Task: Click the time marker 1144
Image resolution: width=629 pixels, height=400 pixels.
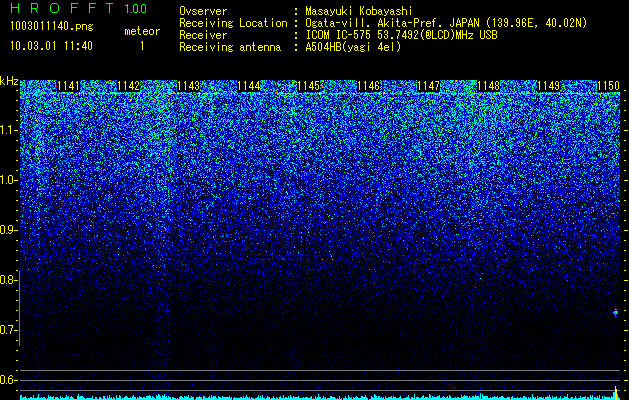Action: click(249, 85)
